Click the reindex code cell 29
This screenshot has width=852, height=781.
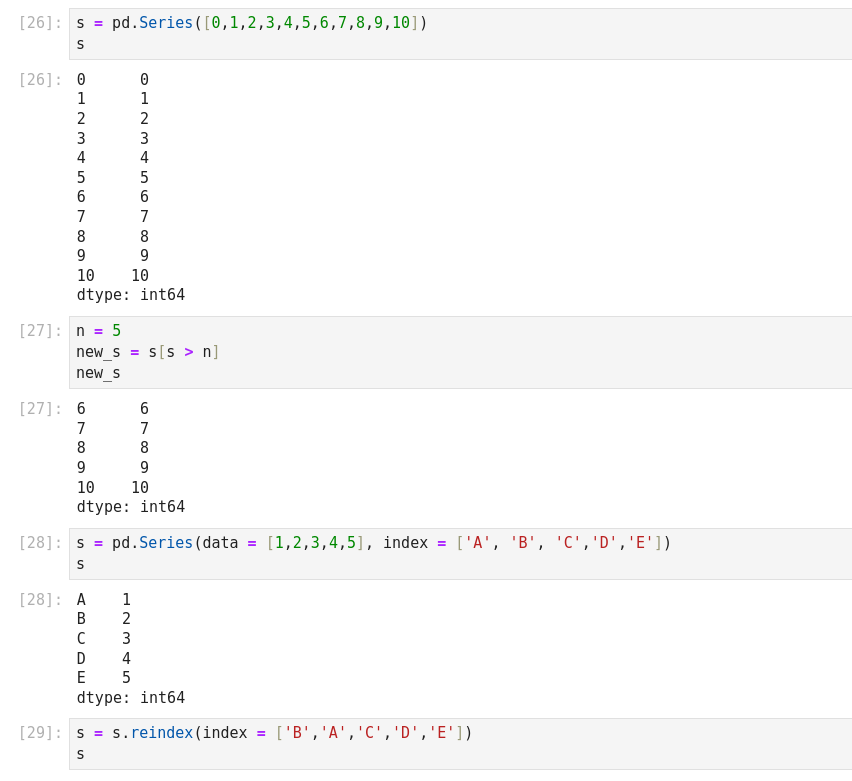coord(460,743)
